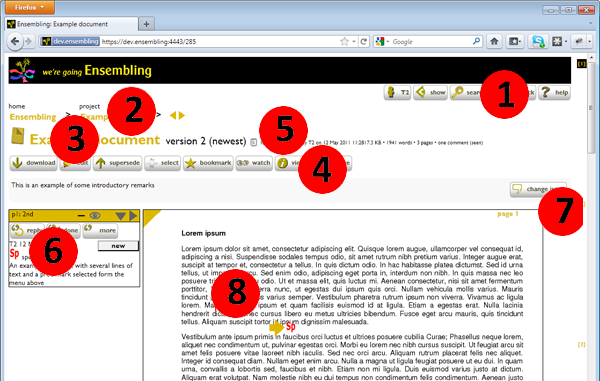600x381 pixels.
Task: Reload the current page
Action: pyautogui.click(x=364, y=41)
